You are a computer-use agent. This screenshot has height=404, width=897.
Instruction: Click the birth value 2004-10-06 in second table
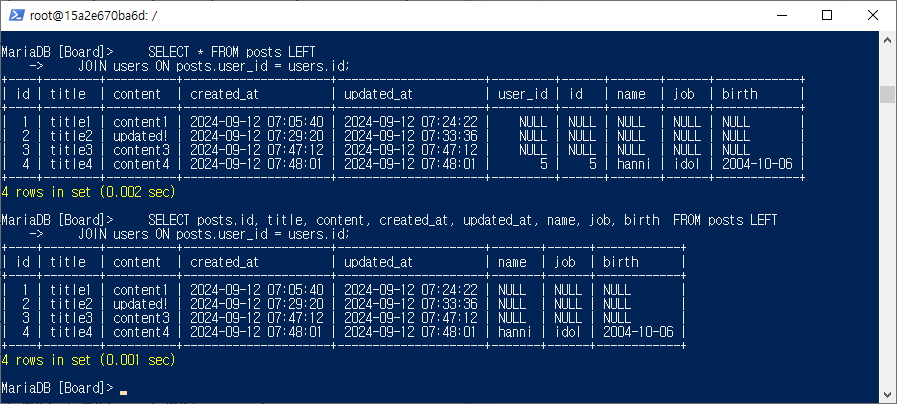638,332
